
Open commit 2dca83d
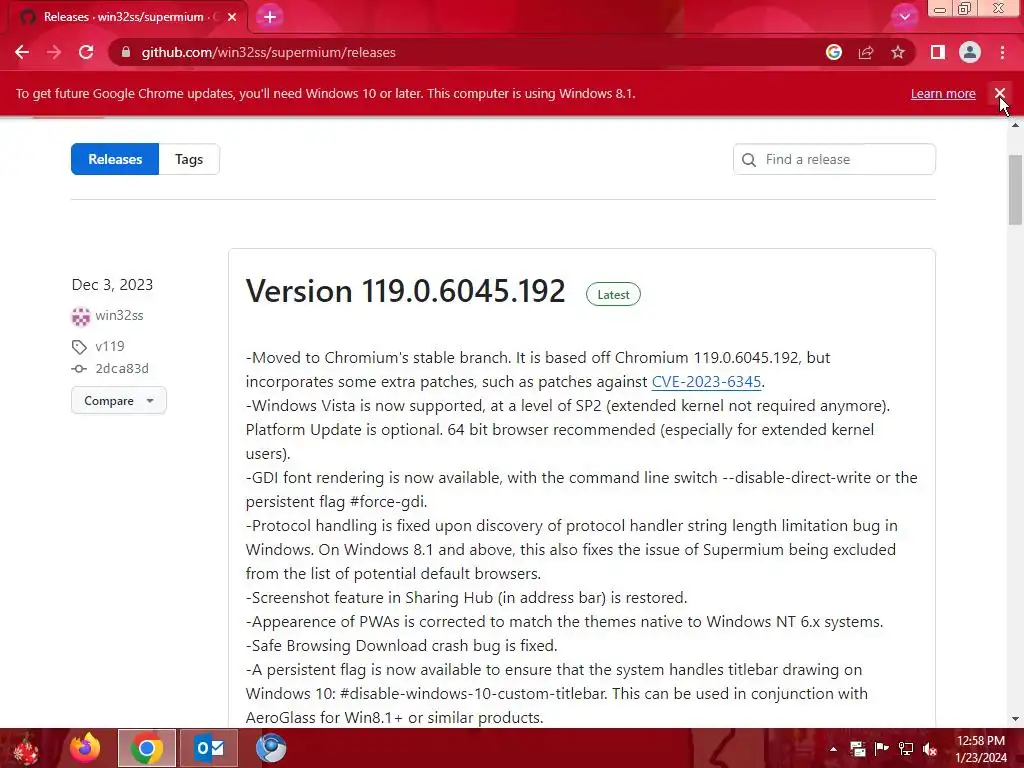click(122, 368)
